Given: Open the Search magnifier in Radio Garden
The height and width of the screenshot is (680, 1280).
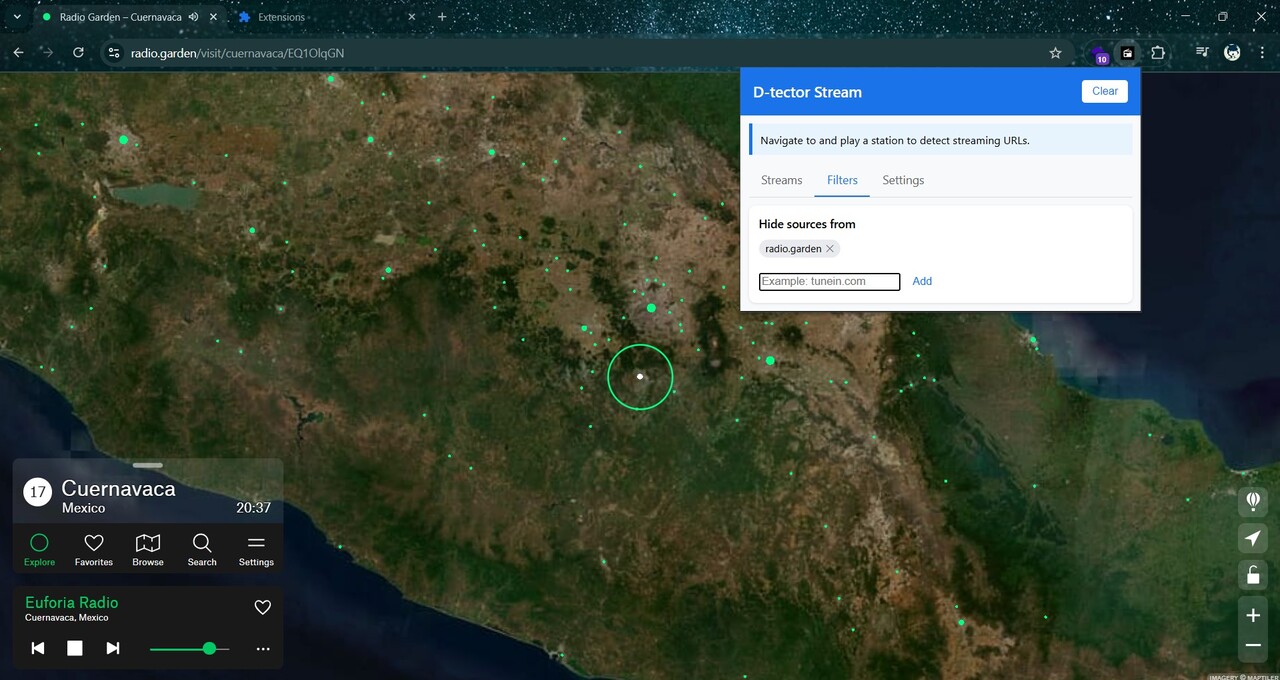Looking at the screenshot, I should coord(202,549).
